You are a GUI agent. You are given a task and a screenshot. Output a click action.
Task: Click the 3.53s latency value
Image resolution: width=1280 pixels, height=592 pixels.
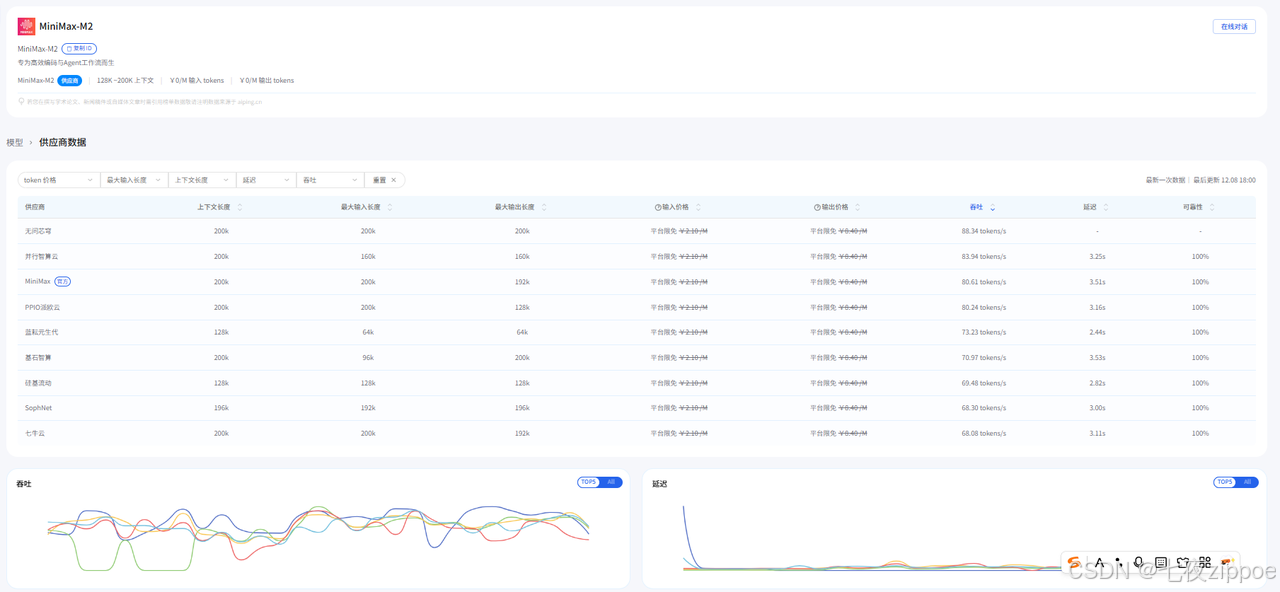tap(1097, 357)
